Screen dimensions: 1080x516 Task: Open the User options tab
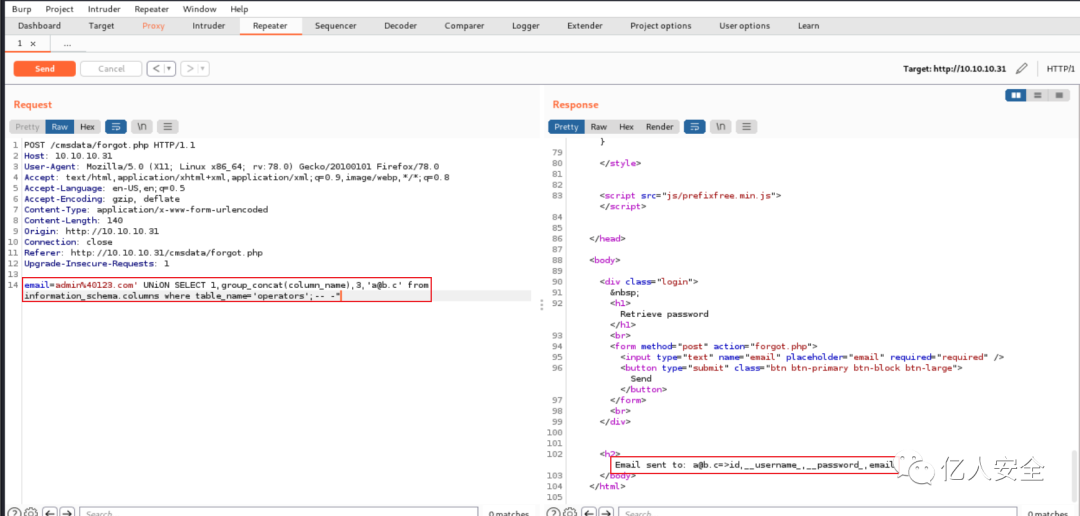(744, 25)
